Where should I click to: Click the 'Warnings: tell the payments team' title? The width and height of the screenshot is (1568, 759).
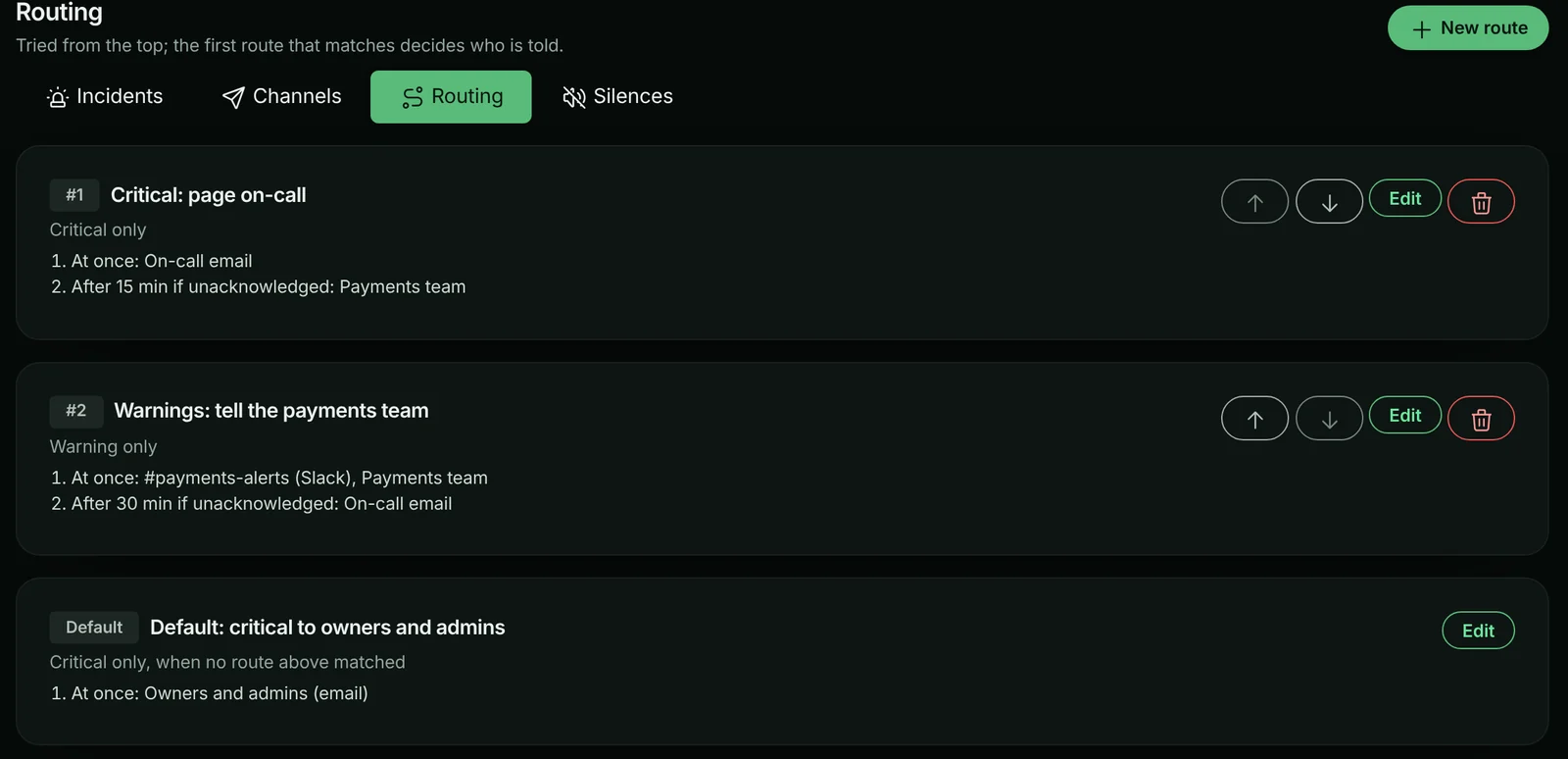pos(271,411)
